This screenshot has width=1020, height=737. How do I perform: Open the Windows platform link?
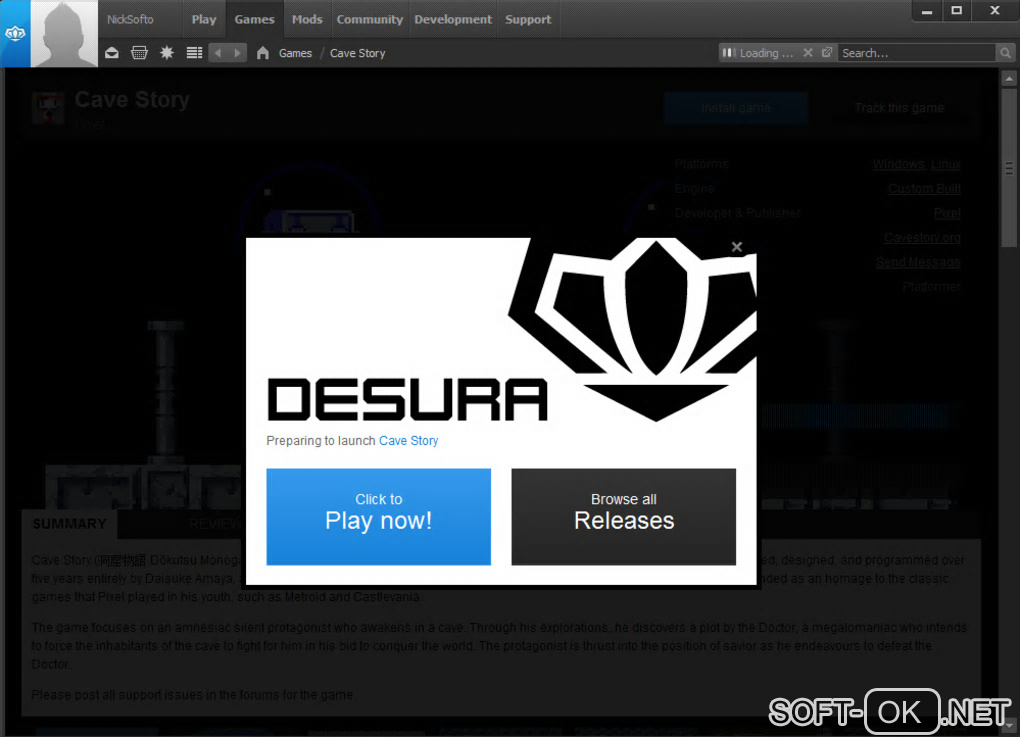(898, 164)
